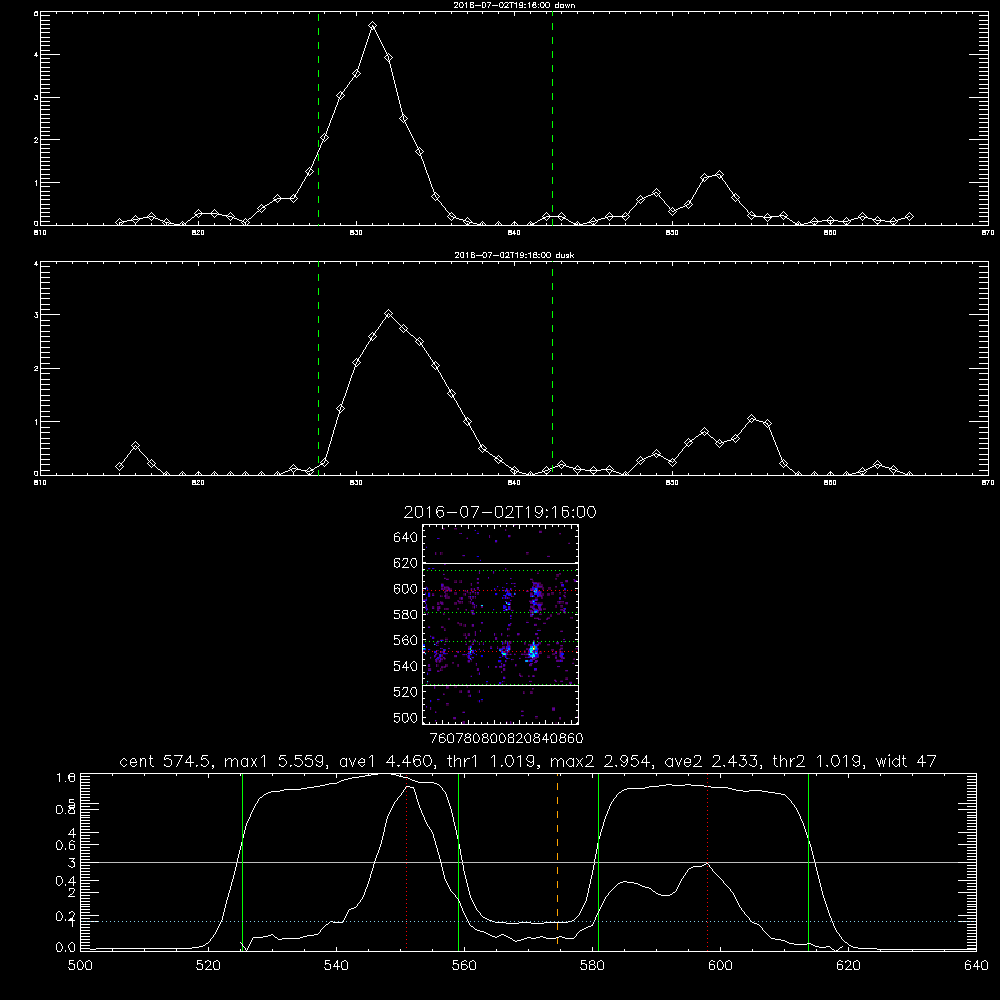Screen dimensions: 1000x1000
Task: Click 'thr2 1.019' in the stats line
Action: tap(818, 761)
